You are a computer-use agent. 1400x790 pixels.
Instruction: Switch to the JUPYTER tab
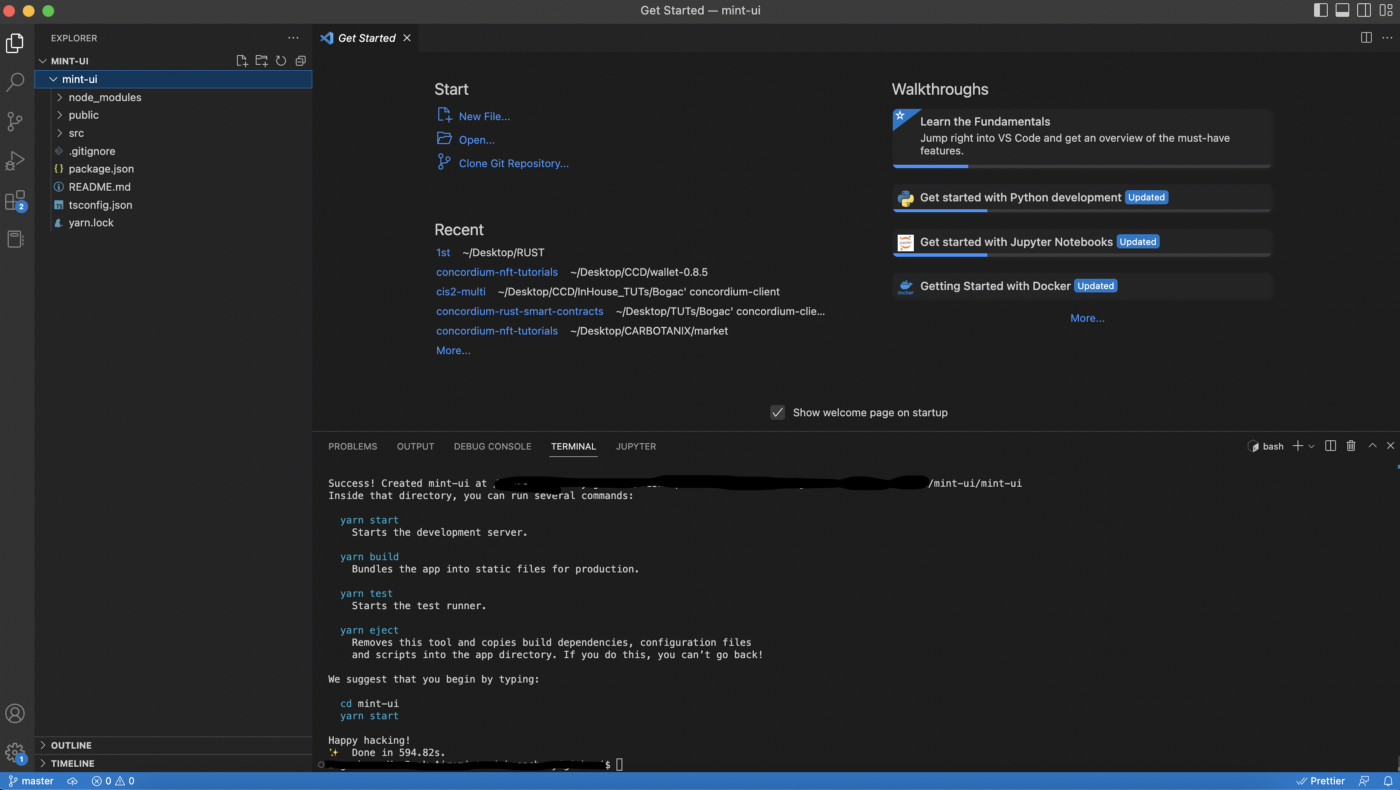click(636, 446)
